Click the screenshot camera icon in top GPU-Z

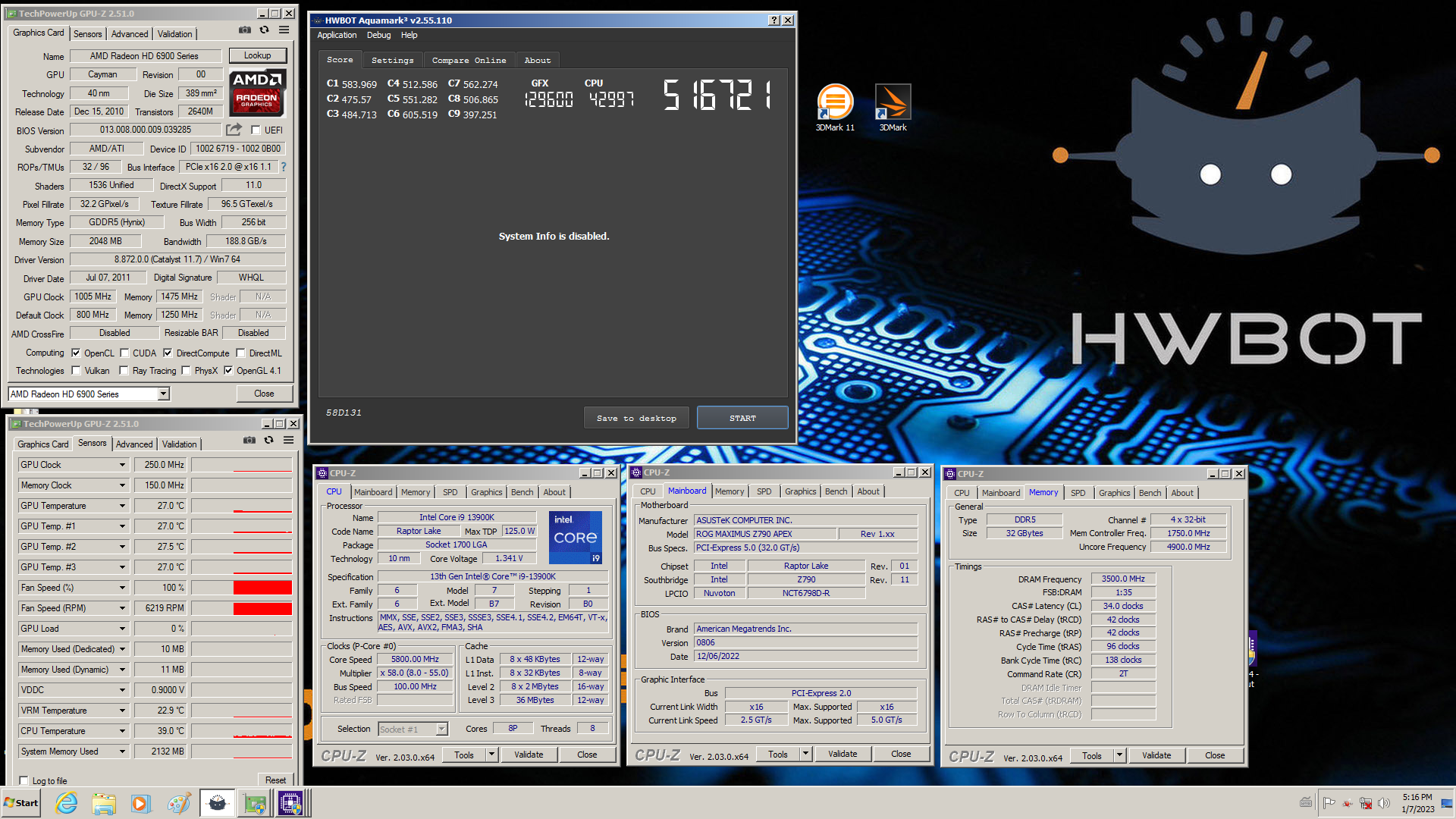tap(245, 30)
